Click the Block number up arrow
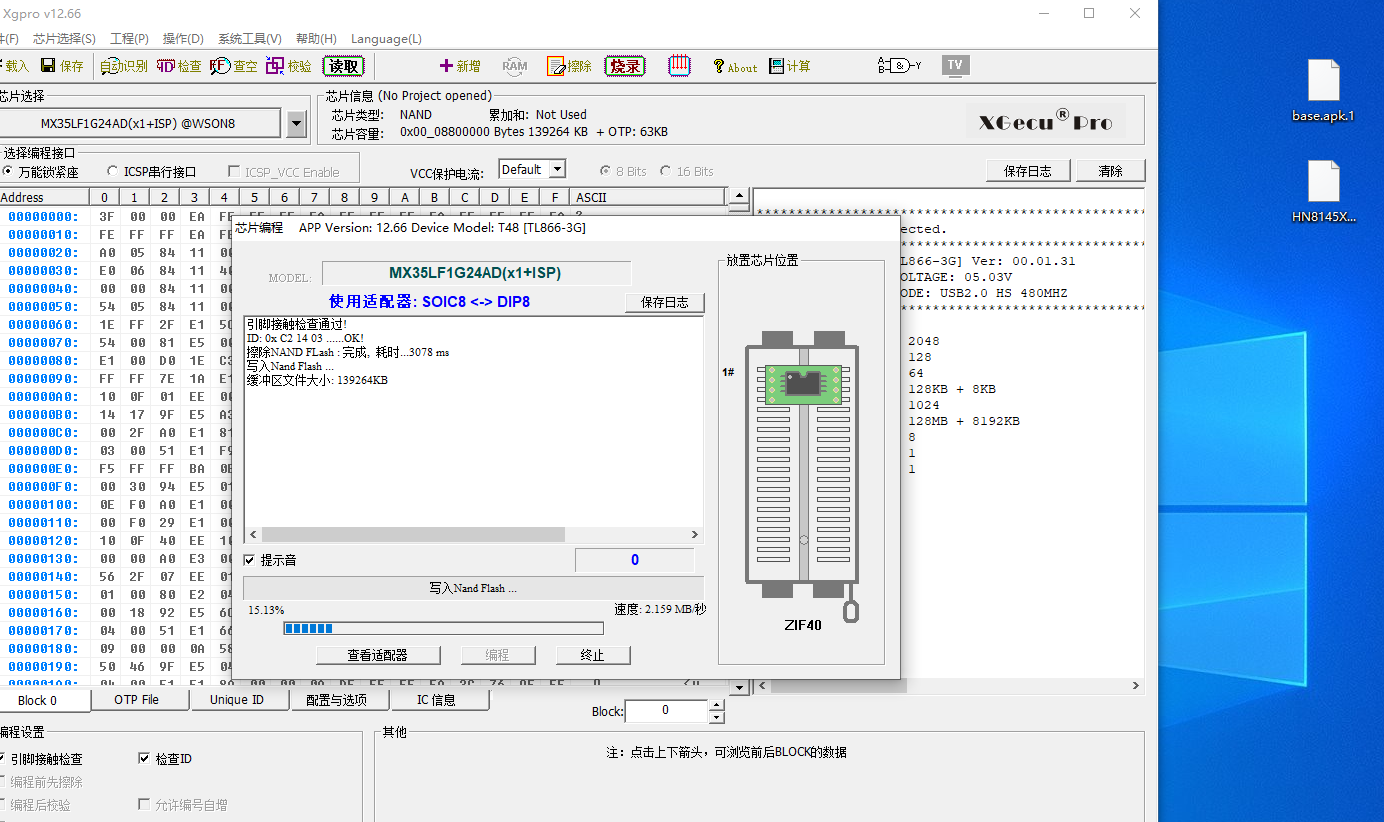The width and height of the screenshot is (1384, 822). click(715, 705)
